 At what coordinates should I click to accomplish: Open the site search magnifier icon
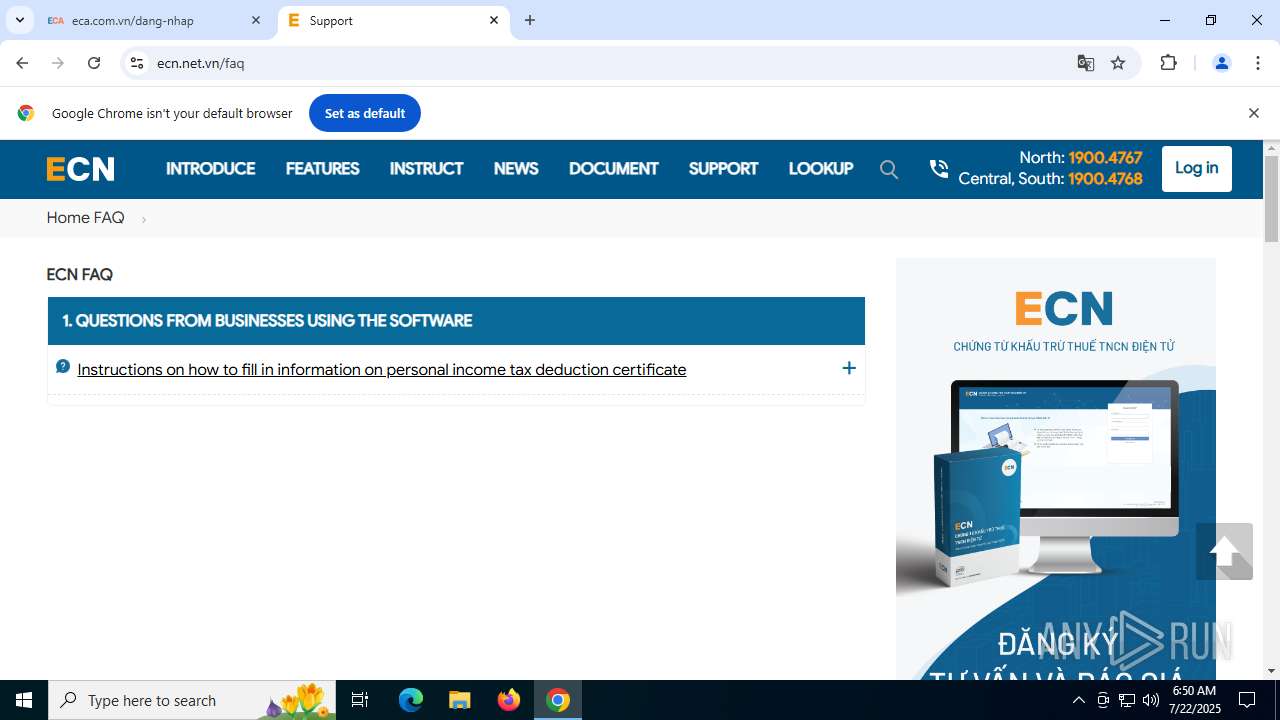coord(889,169)
